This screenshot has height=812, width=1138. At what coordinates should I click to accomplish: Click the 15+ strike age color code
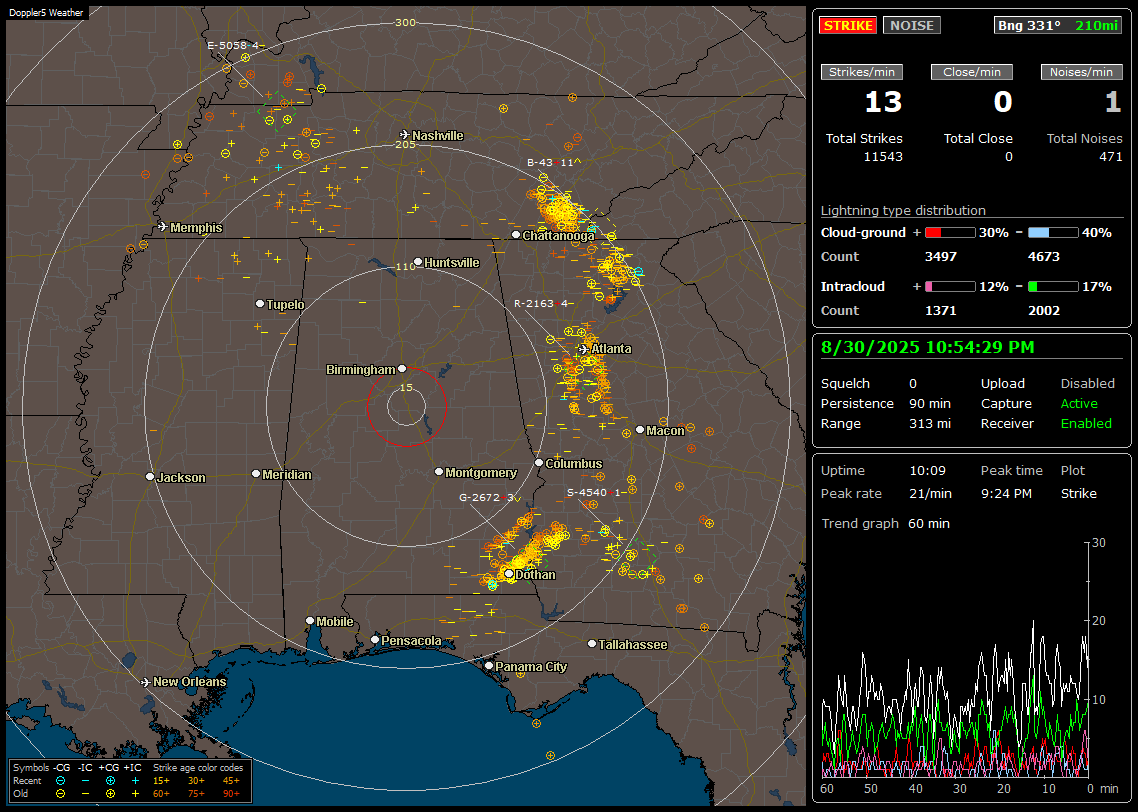161,781
